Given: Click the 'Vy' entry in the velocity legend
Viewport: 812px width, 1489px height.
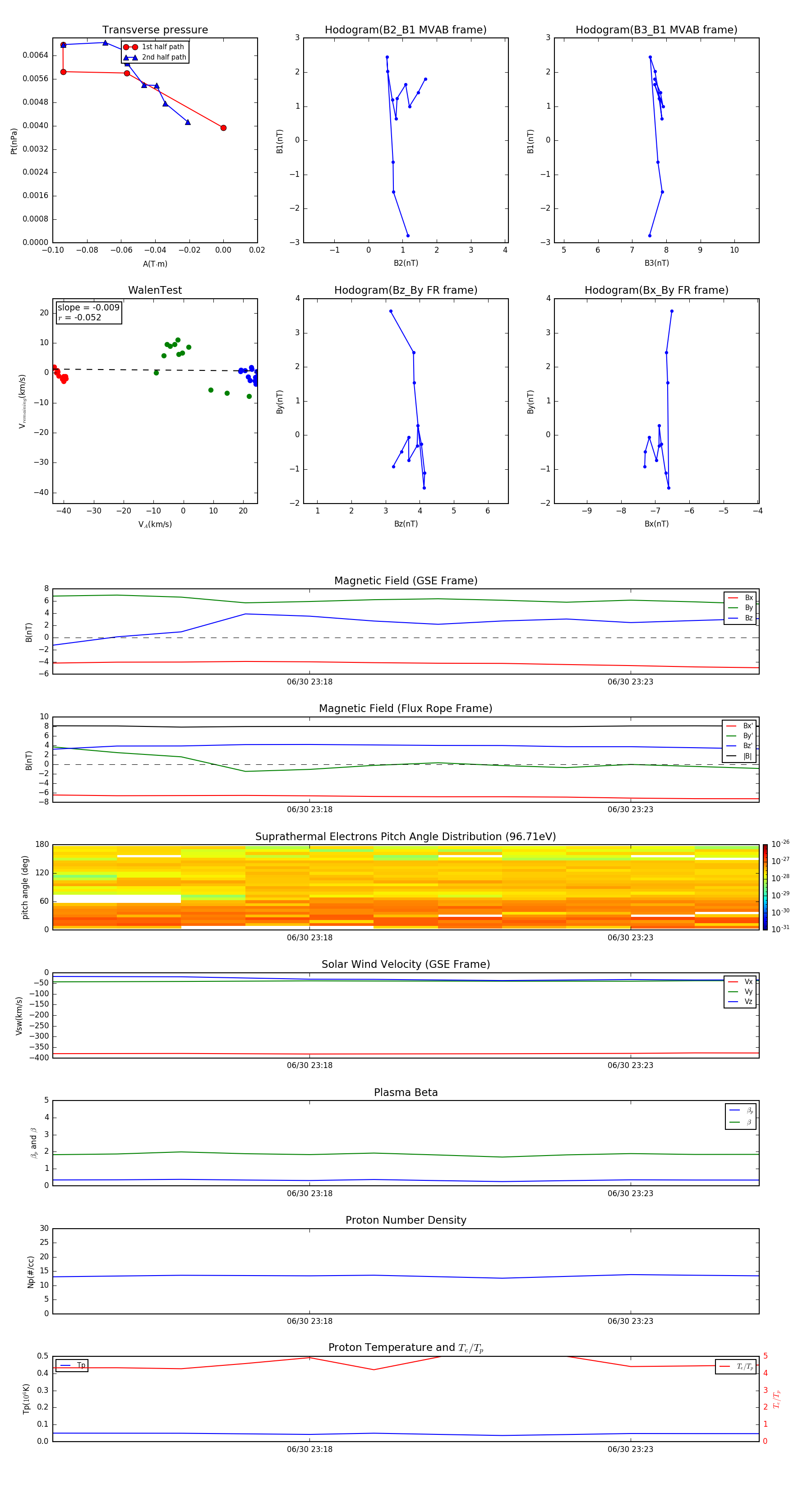Looking at the screenshot, I should [740, 991].
